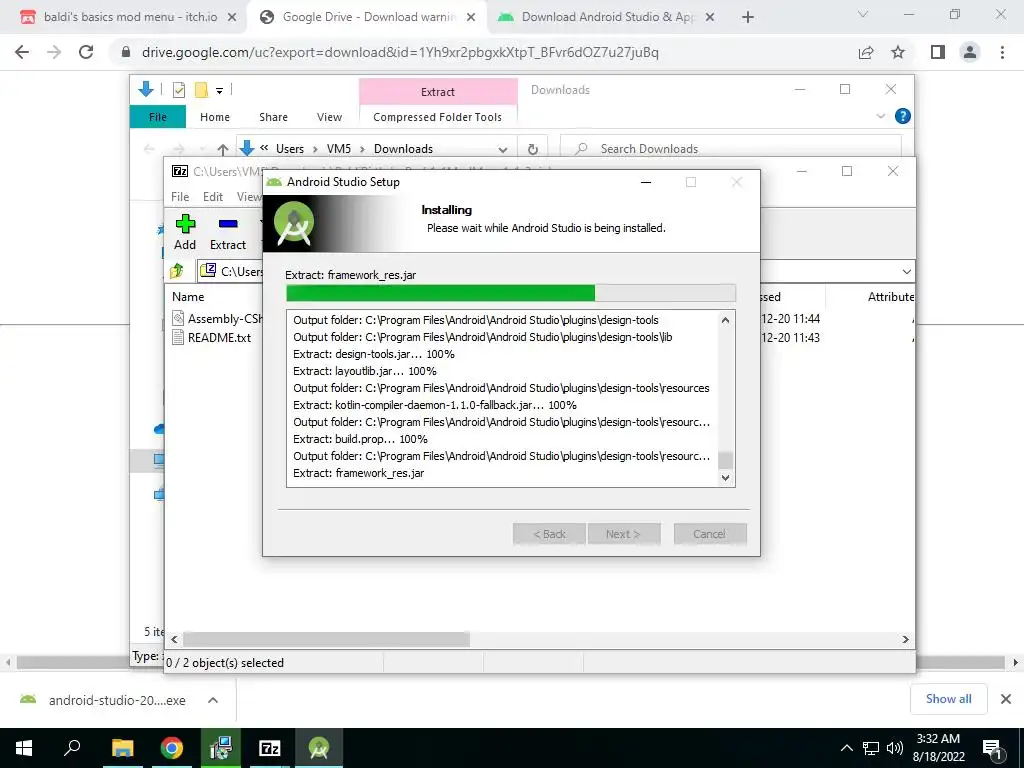Open Chrome side panel icon
This screenshot has width=1024, height=768.
point(938,52)
